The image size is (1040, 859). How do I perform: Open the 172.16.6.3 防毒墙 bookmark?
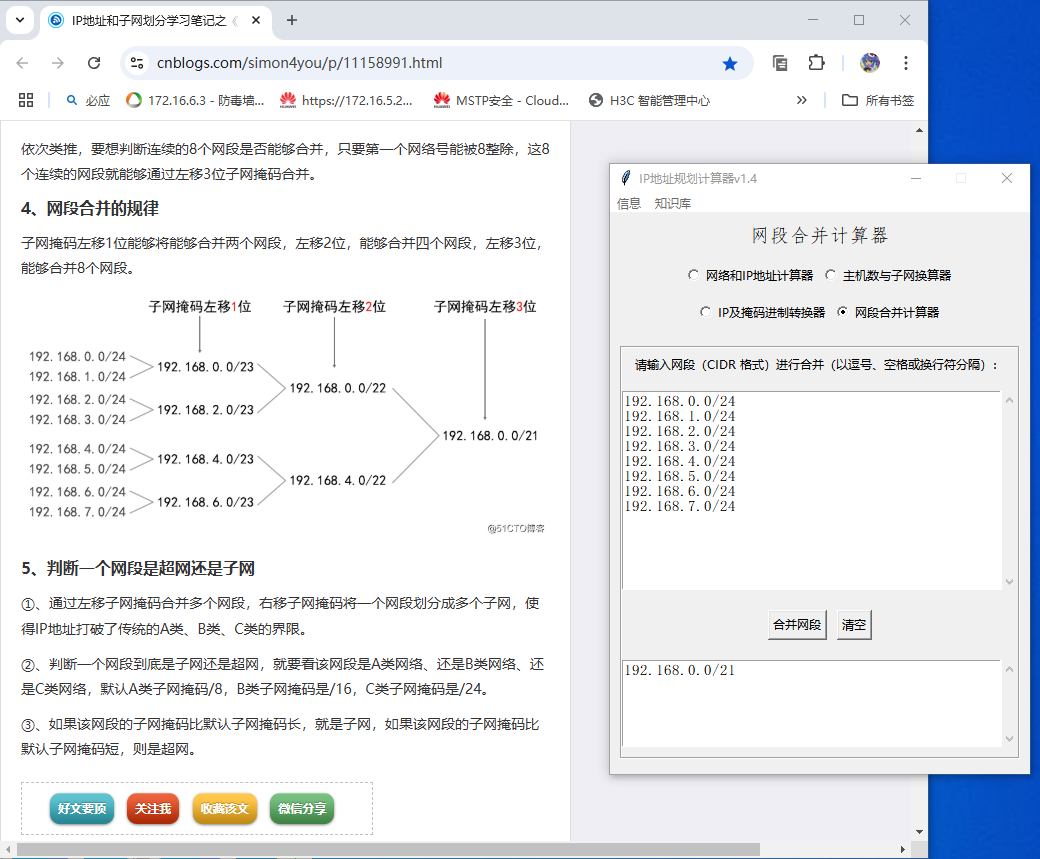coord(195,100)
